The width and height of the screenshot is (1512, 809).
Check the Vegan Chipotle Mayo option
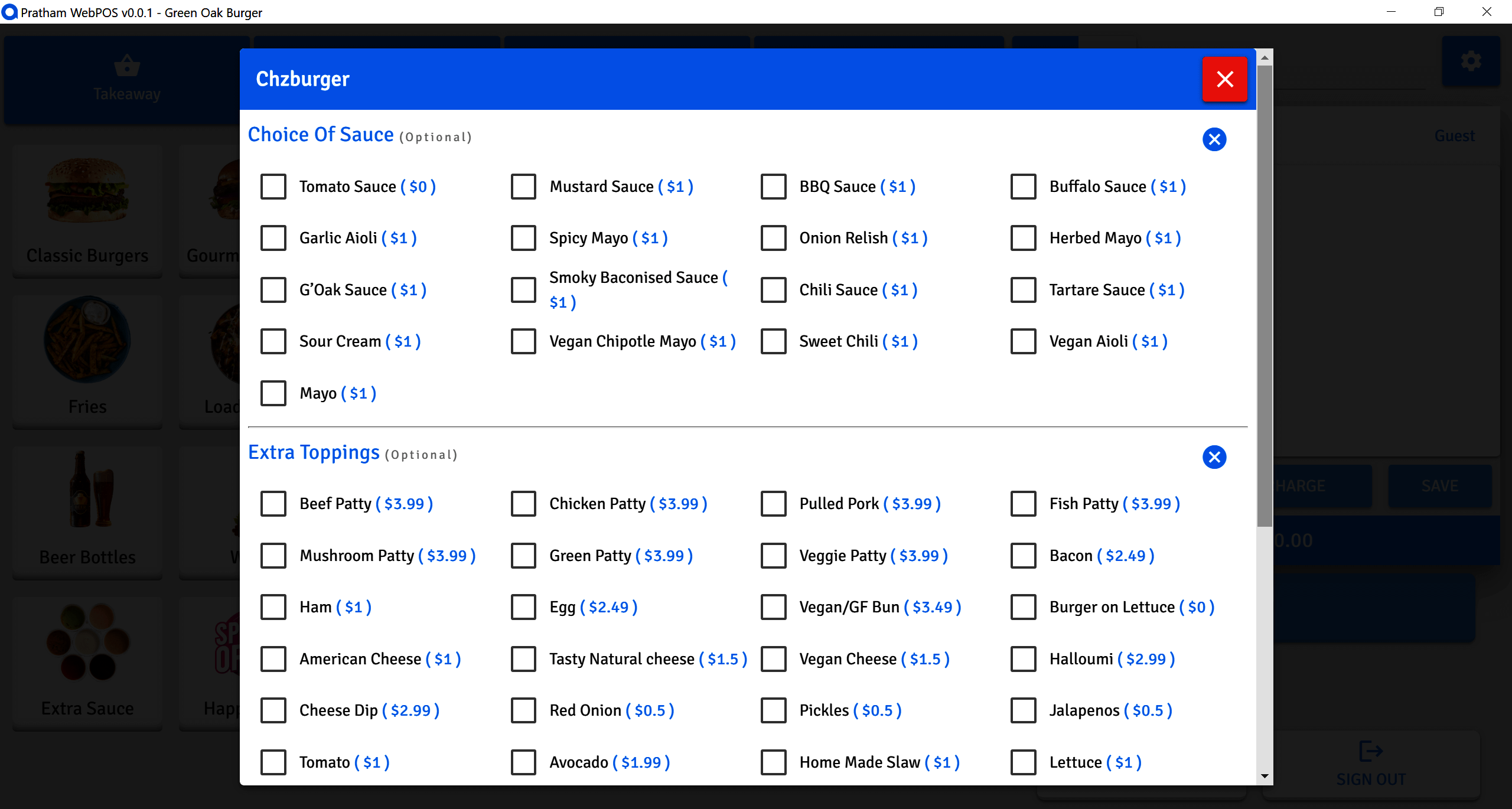523,341
